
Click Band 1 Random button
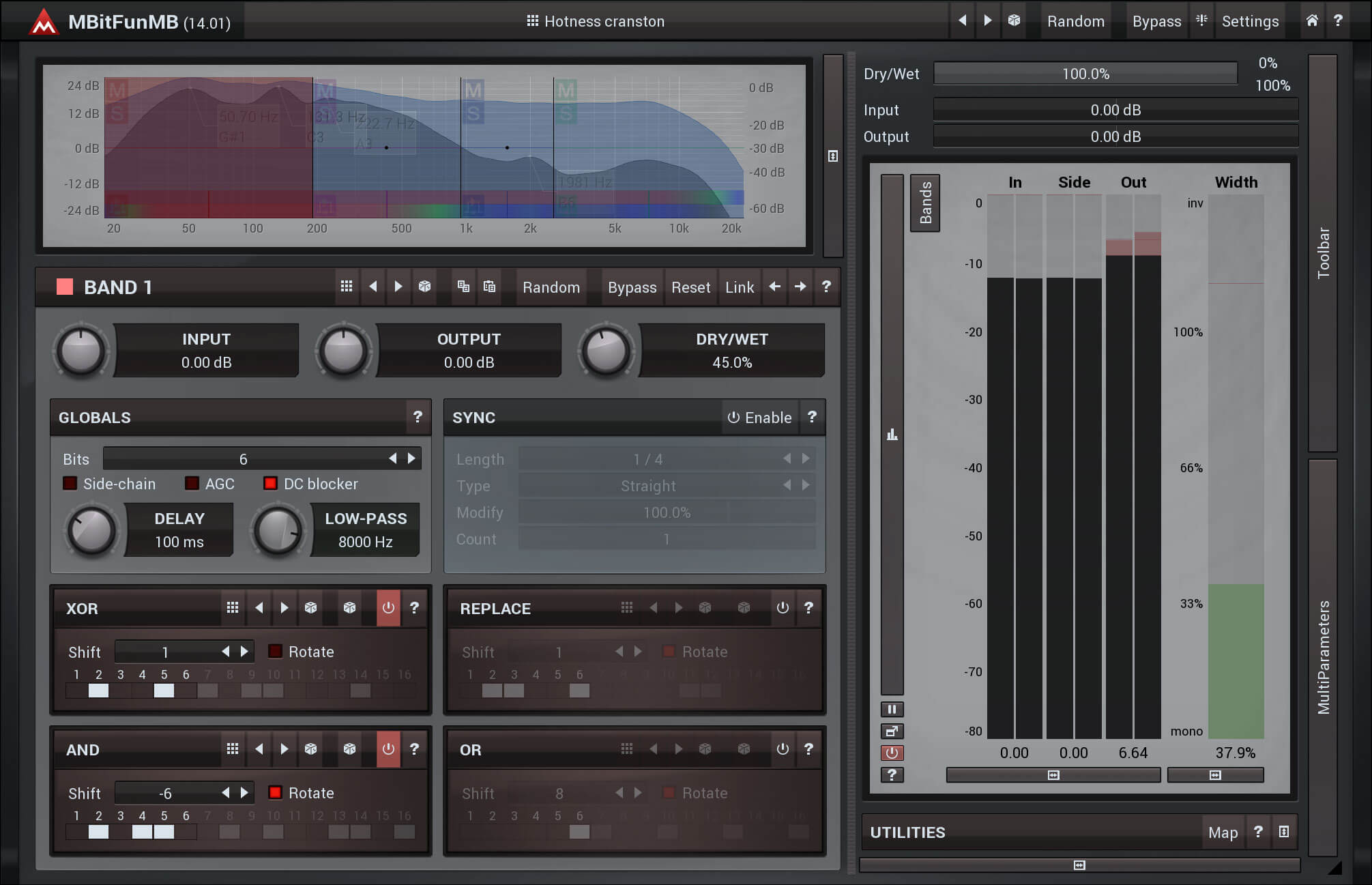point(551,287)
